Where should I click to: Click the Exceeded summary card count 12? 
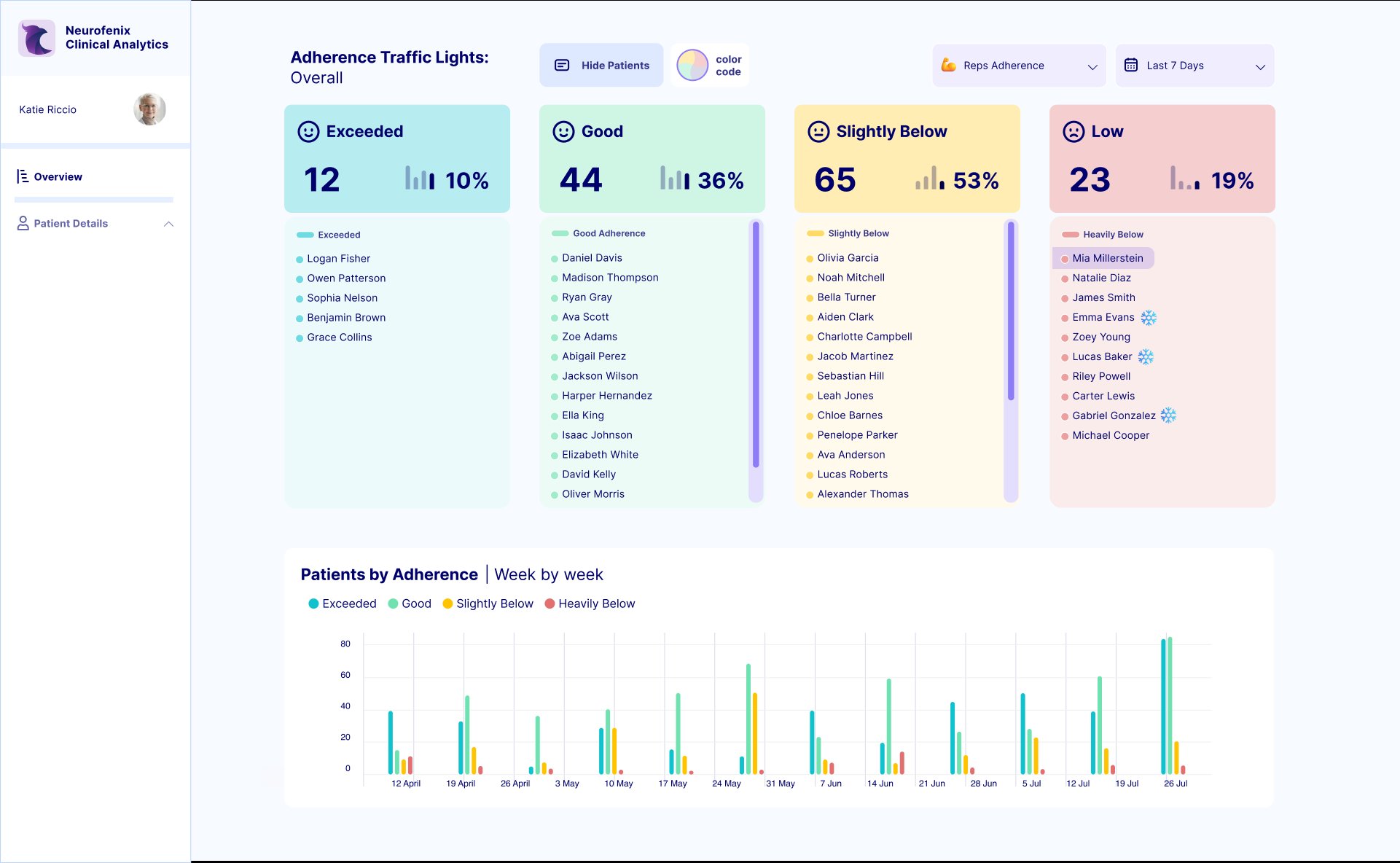[321, 180]
